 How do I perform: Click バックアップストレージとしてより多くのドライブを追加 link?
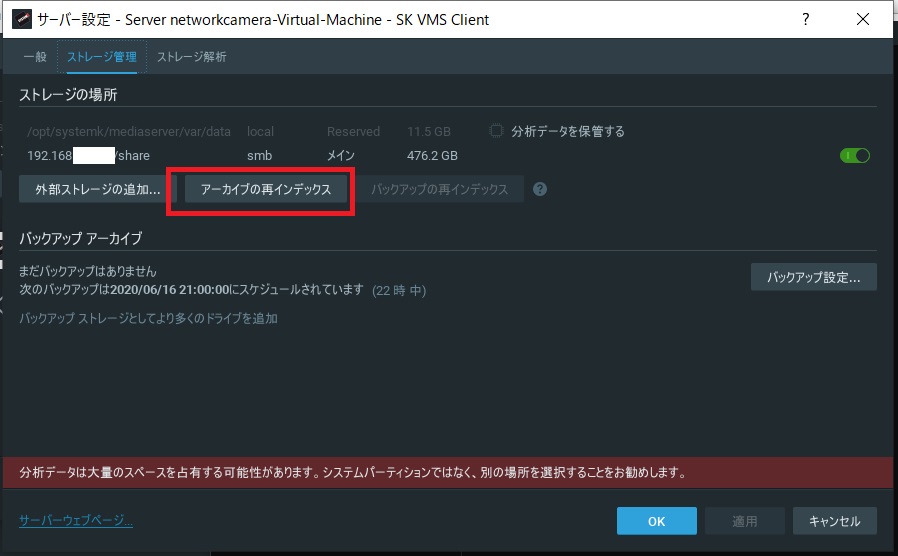pyautogui.click(x=148, y=318)
